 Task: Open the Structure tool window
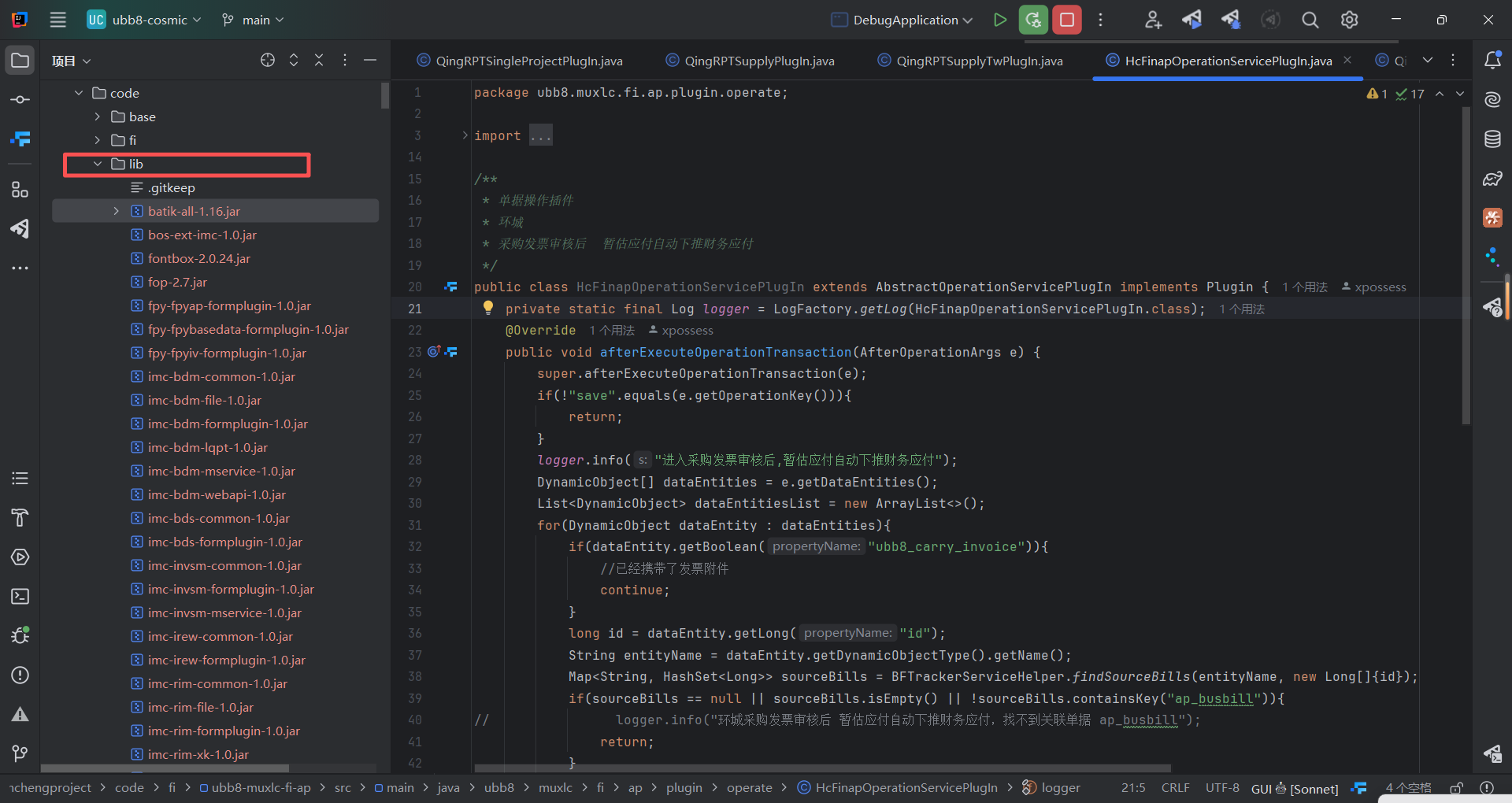20,189
